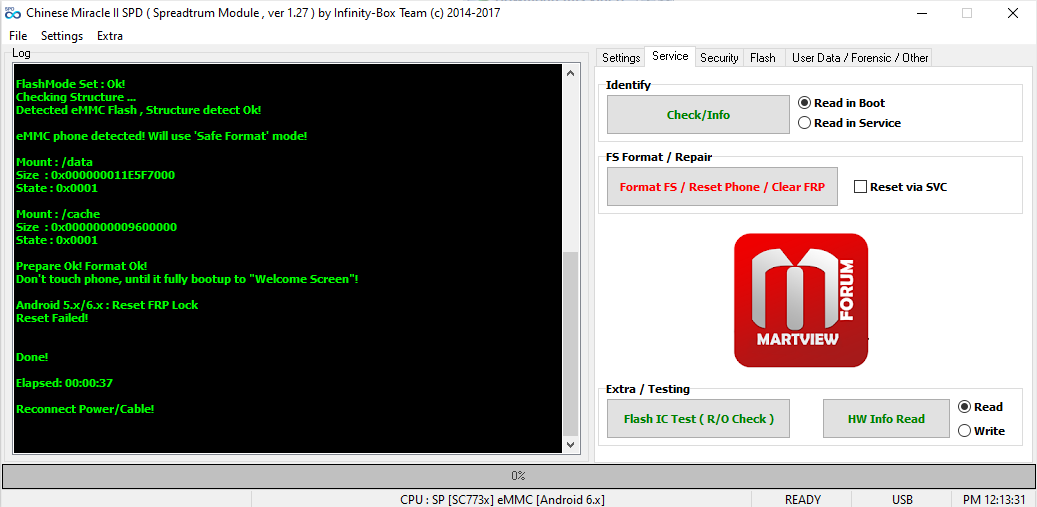
Task: Click the Martview Forum logo image
Action: click(801, 300)
